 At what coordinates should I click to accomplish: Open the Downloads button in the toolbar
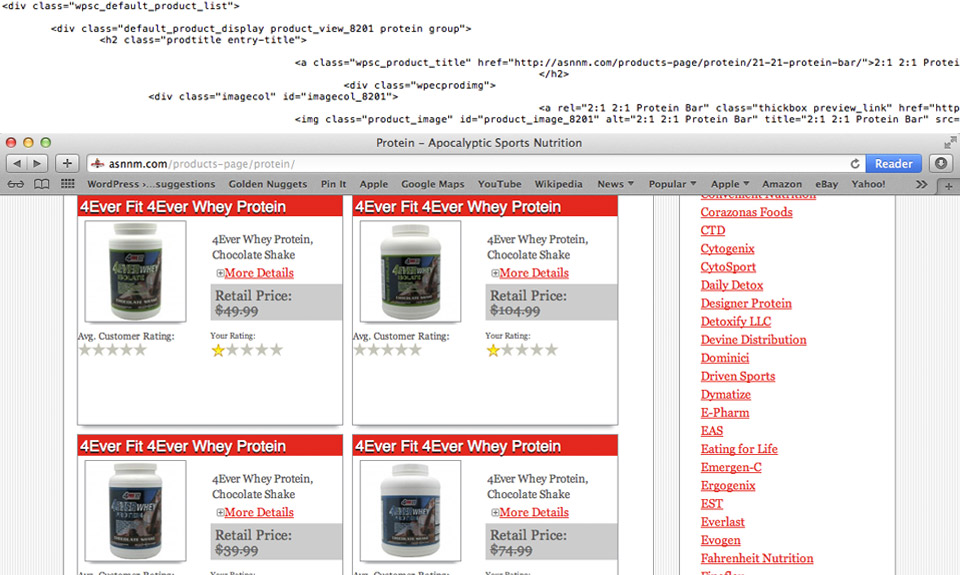point(941,163)
